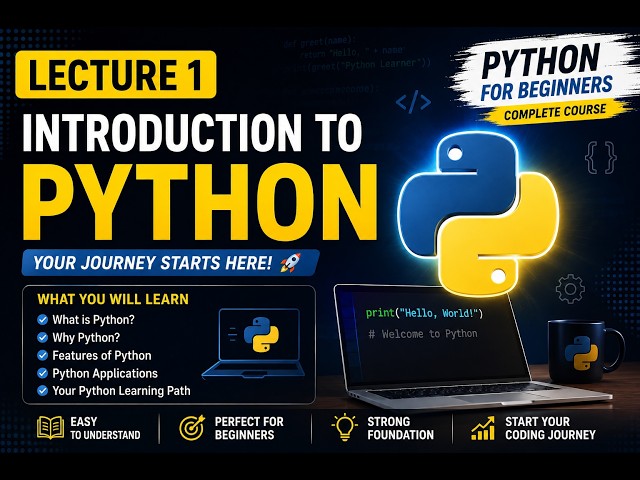Click the yellow LECTURE 1 badge
Viewport: 640px width, 480px height.
(116, 75)
